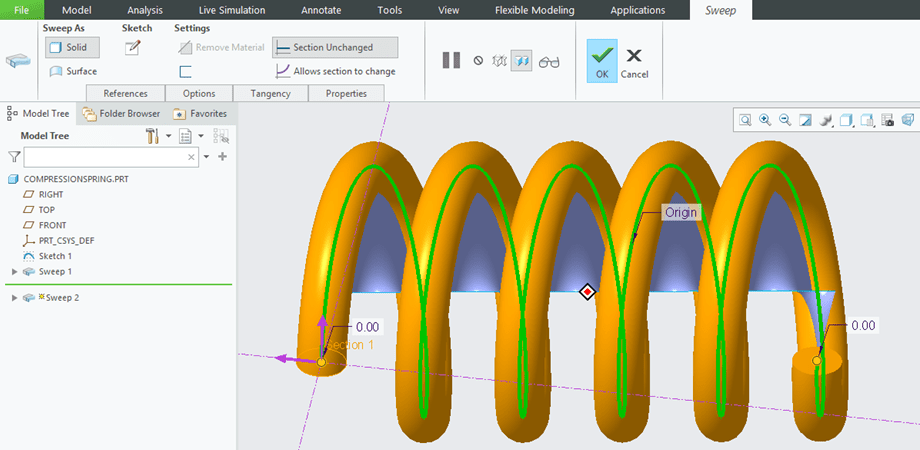
Task: Click the Zoom In magnifier icon
Action: [x=765, y=120]
